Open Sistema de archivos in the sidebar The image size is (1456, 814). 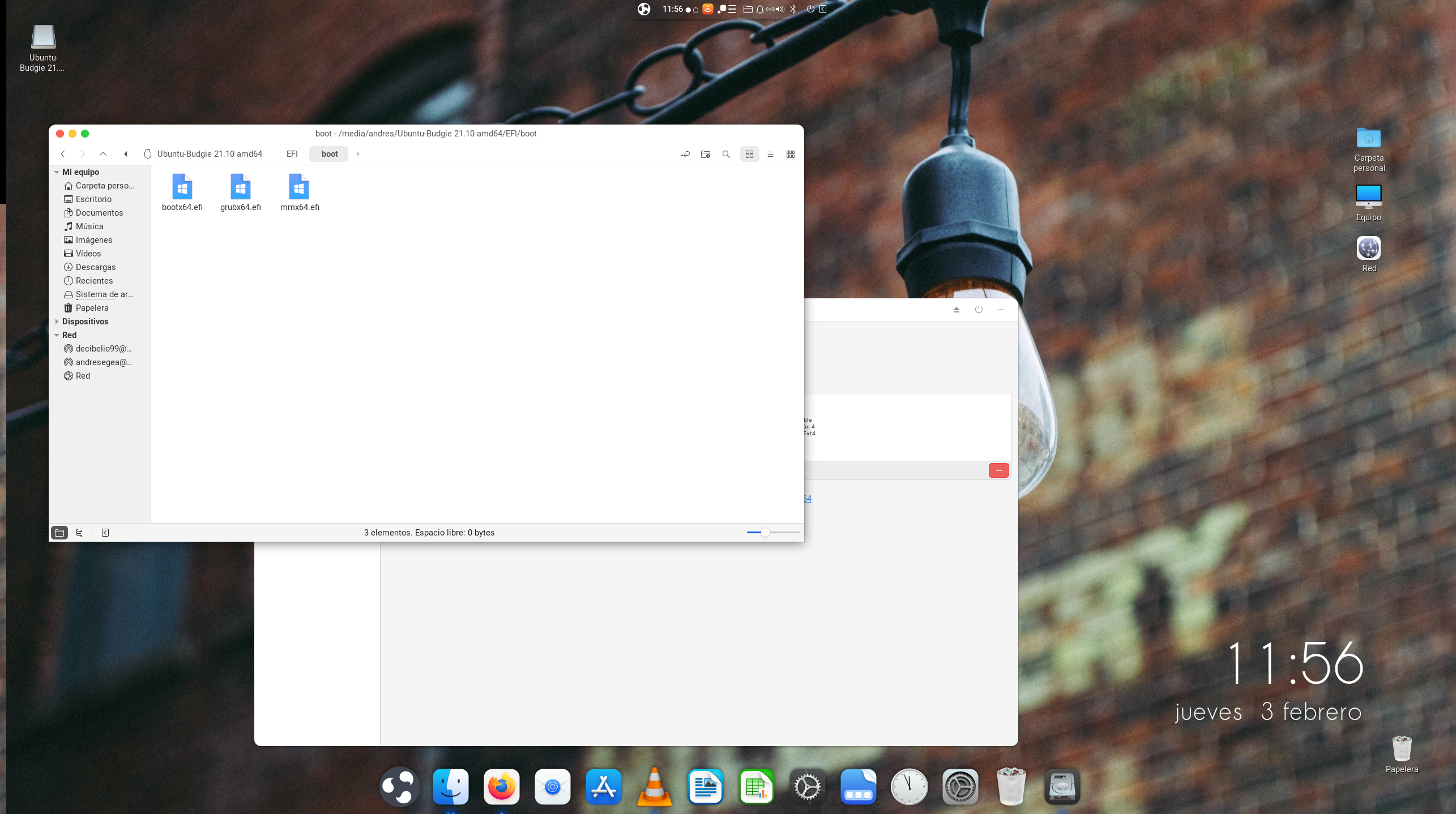tap(100, 294)
